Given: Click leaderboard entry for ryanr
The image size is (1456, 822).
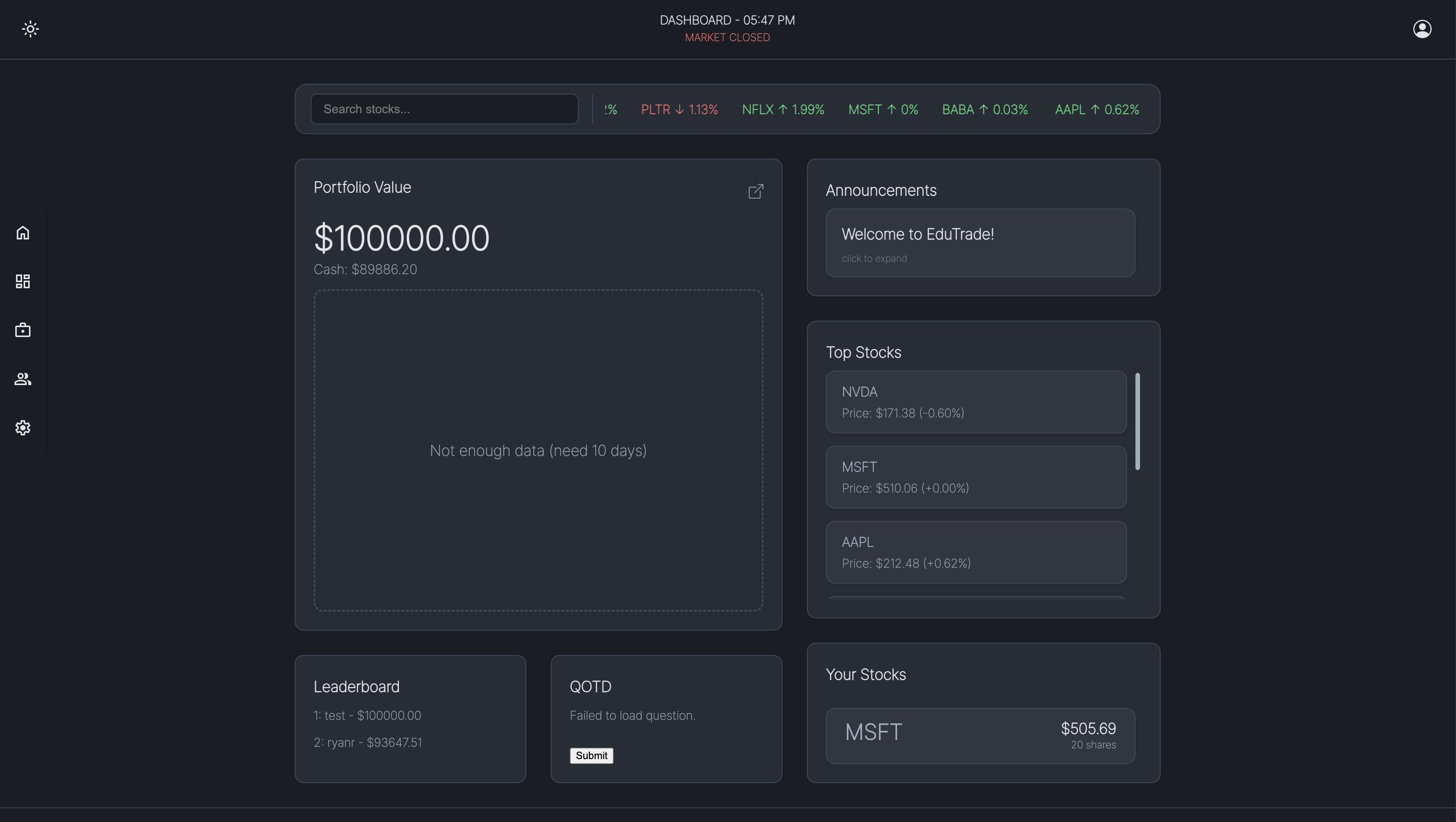Looking at the screenshot, I should click(367, 742).
